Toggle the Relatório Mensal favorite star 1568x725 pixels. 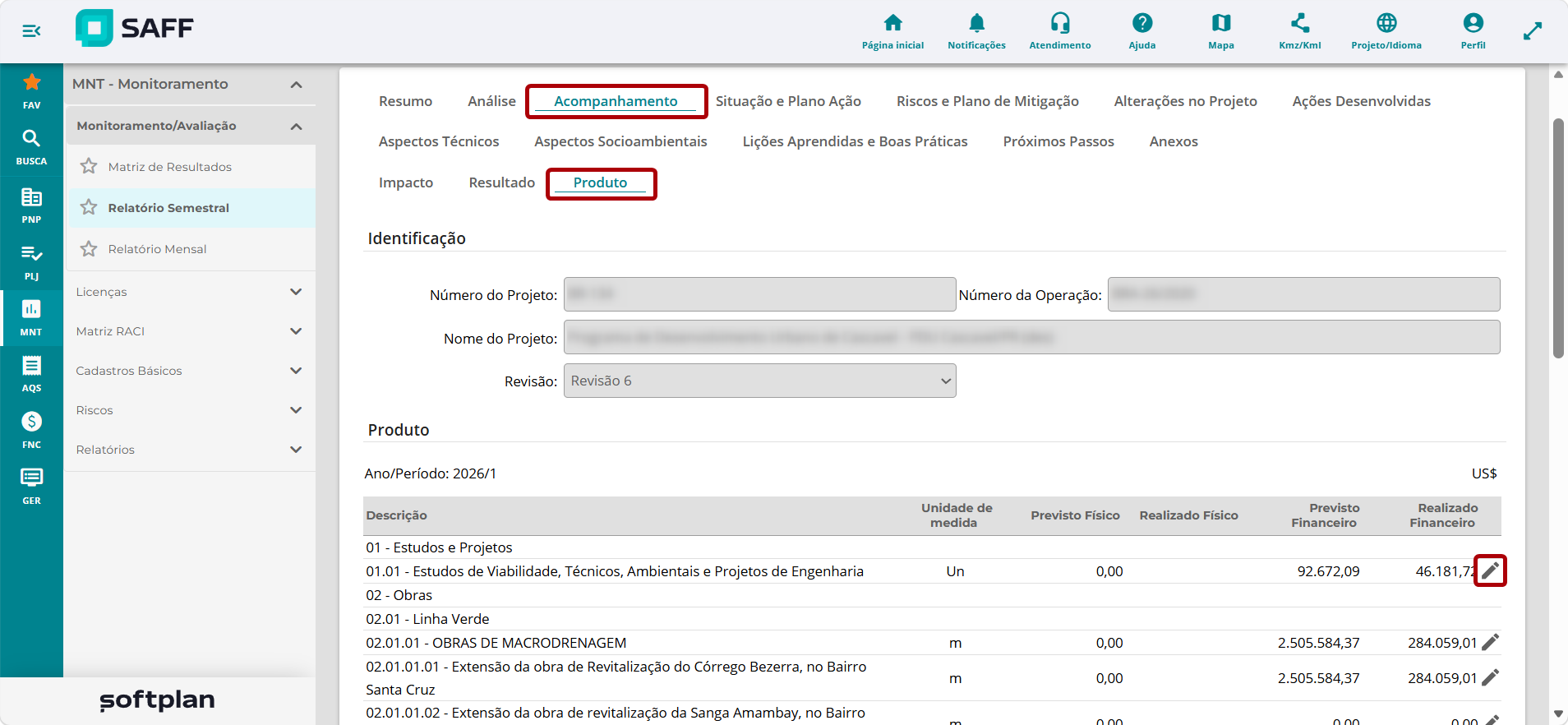89,249
